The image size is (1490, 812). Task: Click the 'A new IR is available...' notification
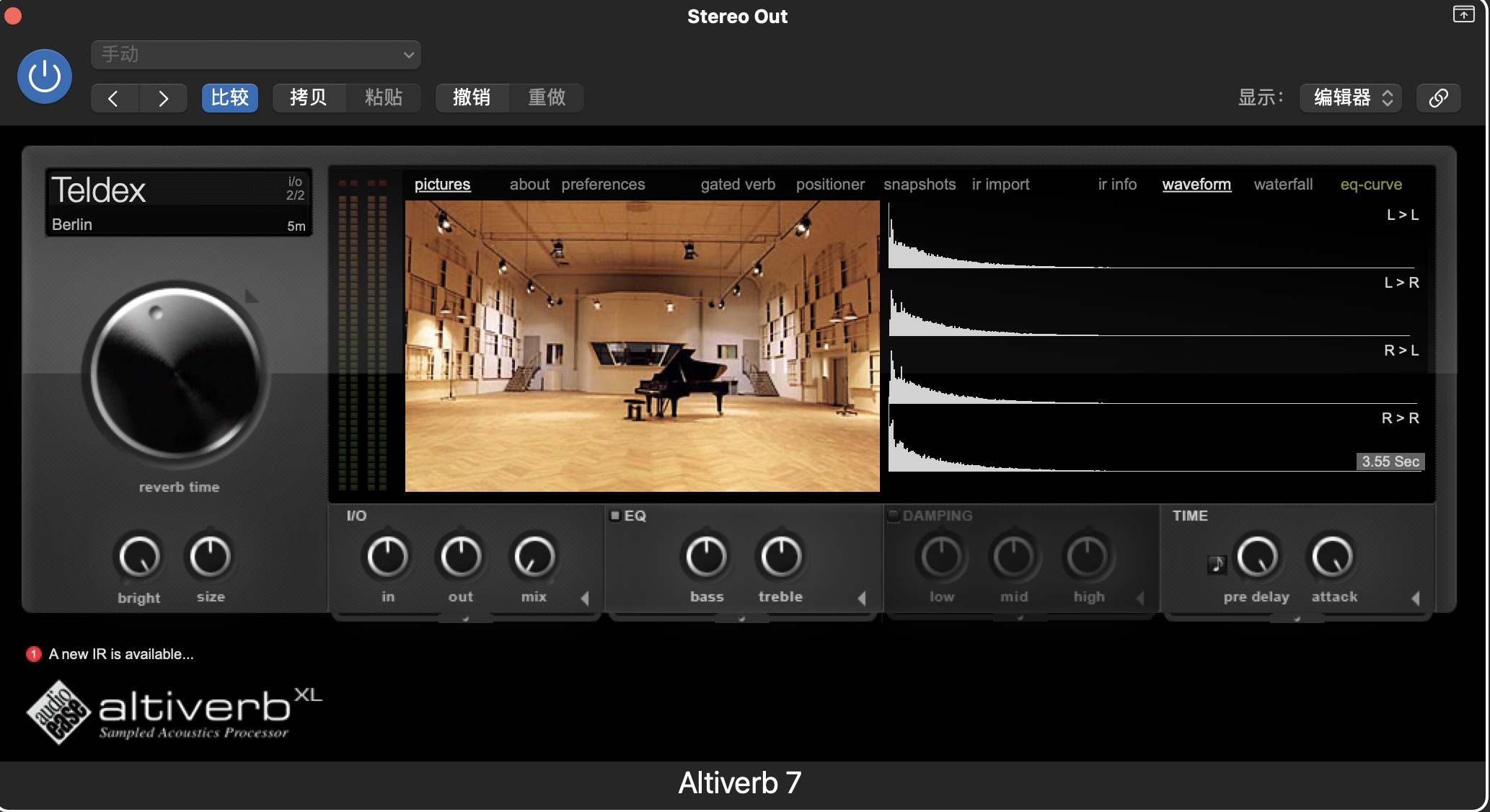point(121,654)
